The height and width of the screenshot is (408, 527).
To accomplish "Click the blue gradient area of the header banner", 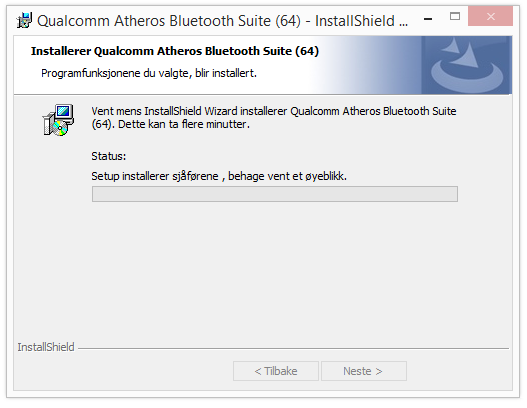I will click(370, 66).
